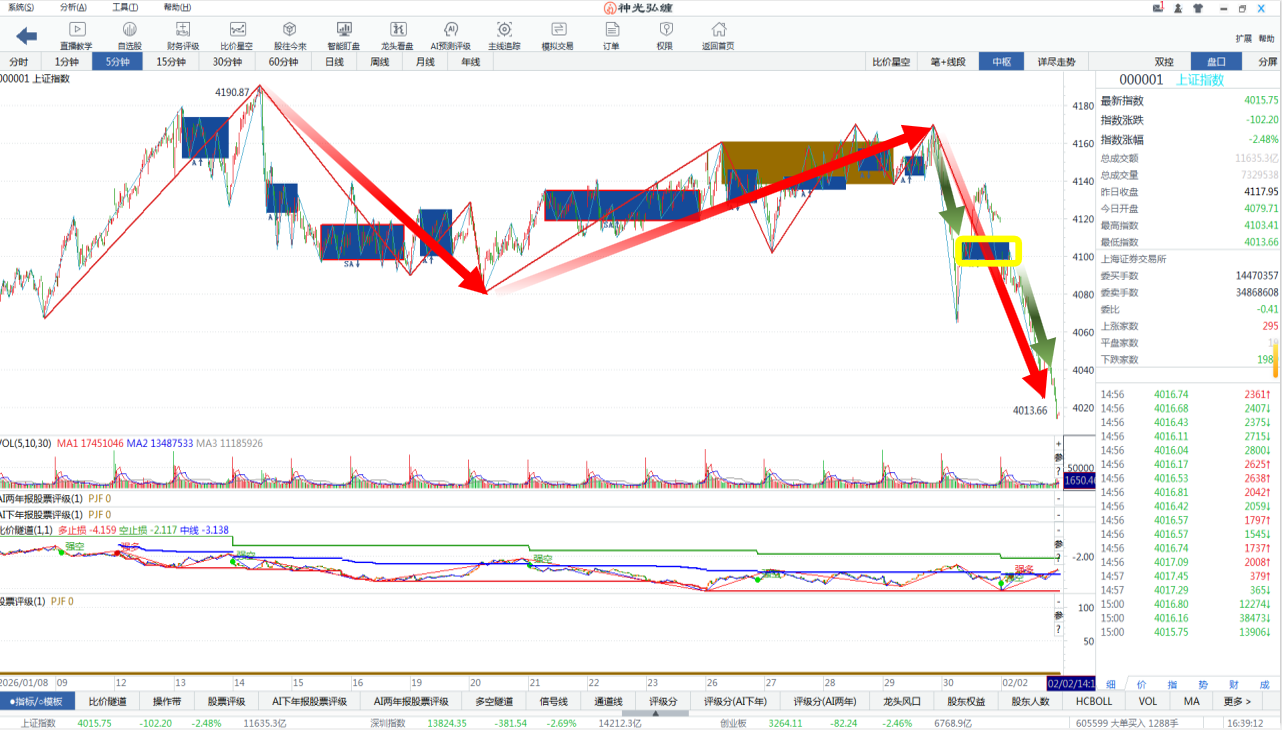Switch chart period to 15分钟

point(170,62)
